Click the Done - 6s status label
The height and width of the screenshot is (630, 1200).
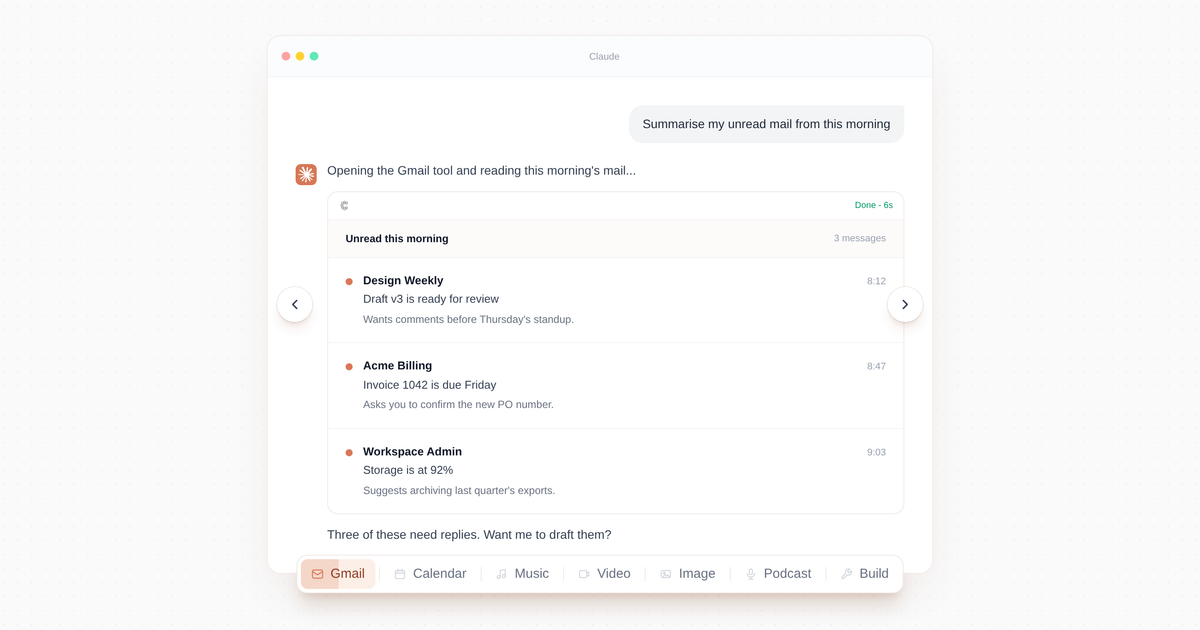[874, 205]
